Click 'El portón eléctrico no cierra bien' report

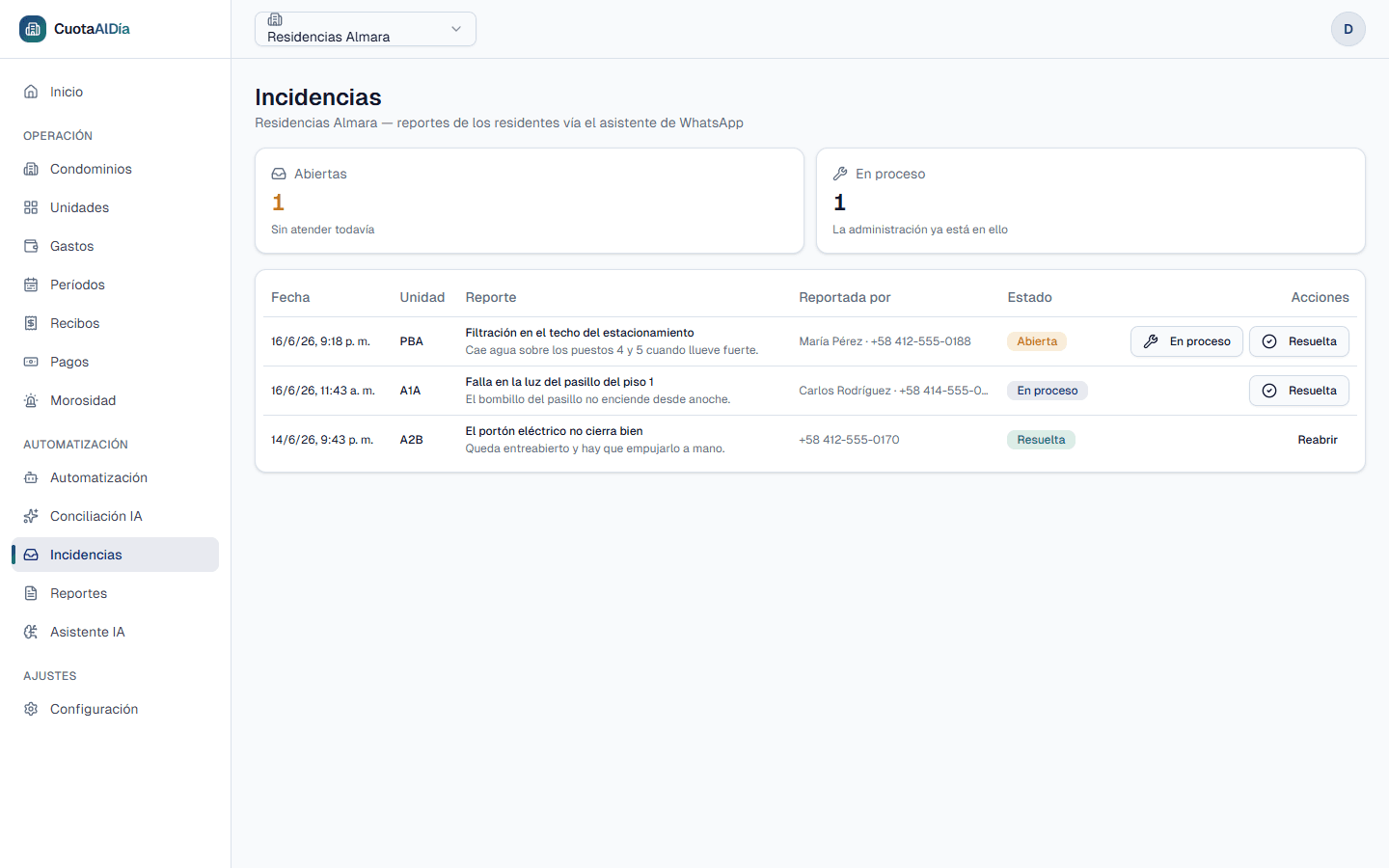point(554,431)
